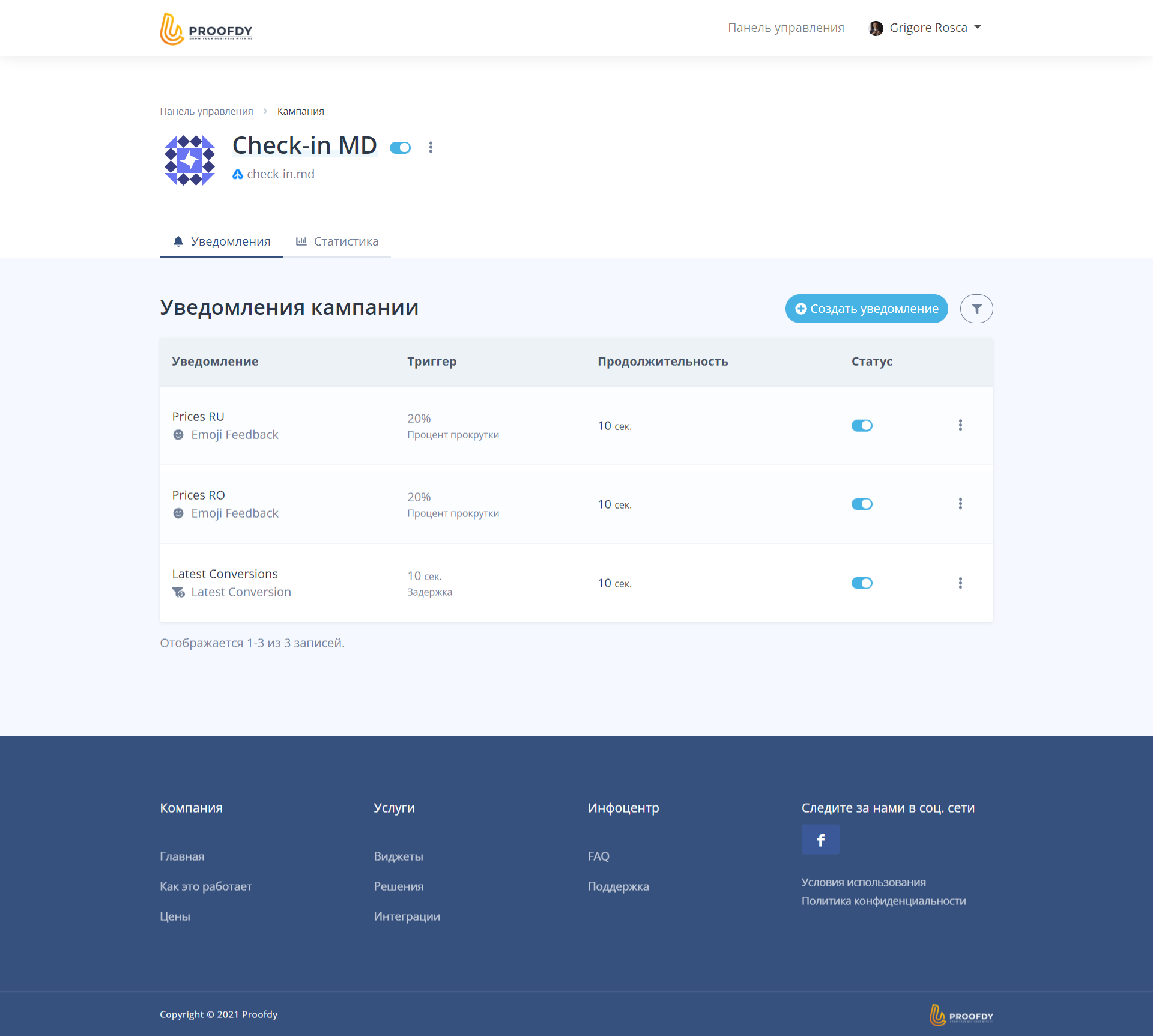
Task: Click emoji icon in Prices RU row
Action: click(178, 435)
